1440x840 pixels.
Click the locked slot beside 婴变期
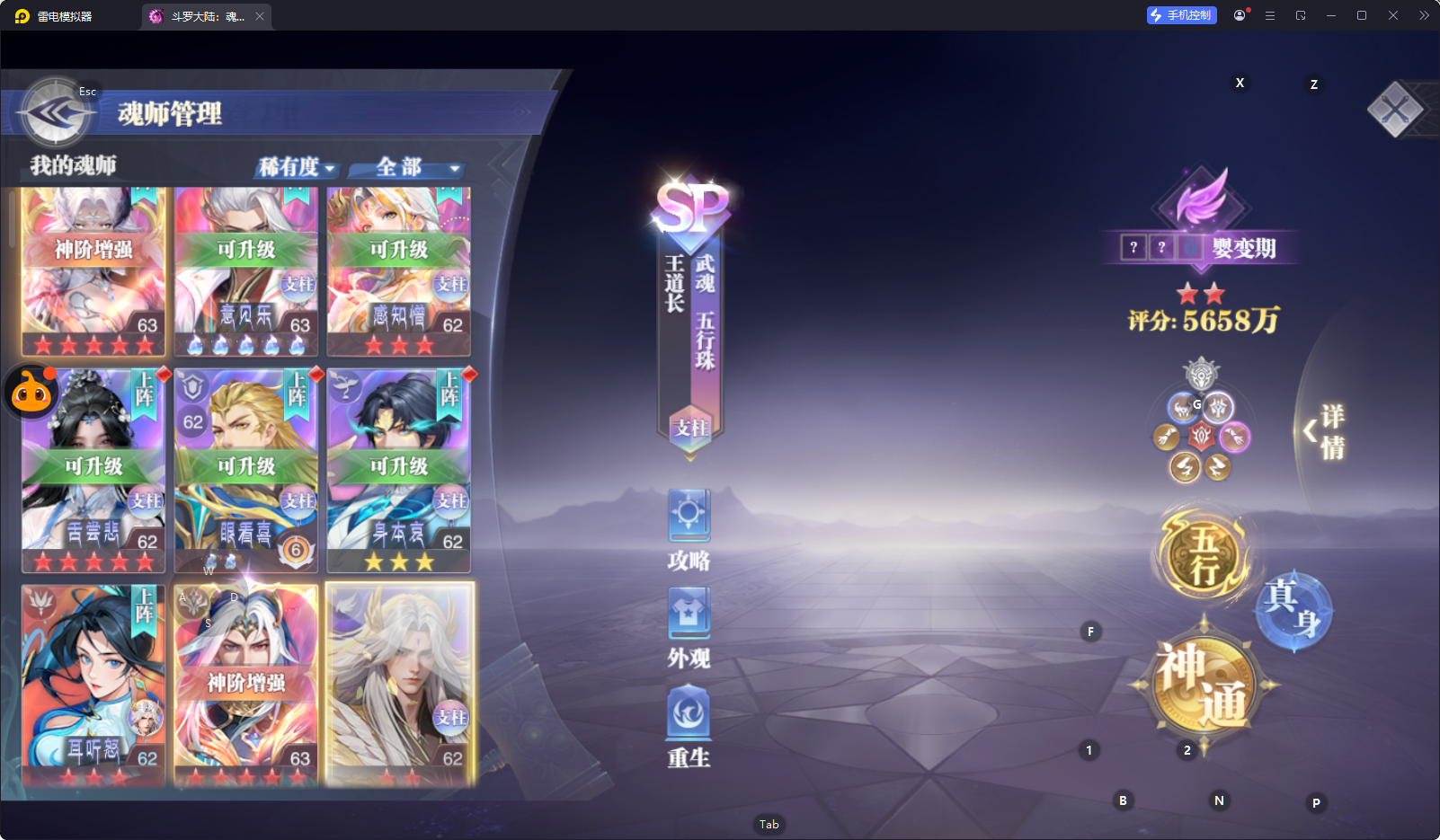point(1190,247)
